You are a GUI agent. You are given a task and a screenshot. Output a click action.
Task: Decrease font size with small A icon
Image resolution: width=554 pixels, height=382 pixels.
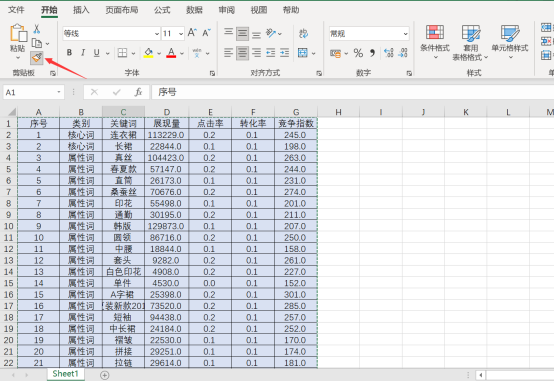pos(206,33)
